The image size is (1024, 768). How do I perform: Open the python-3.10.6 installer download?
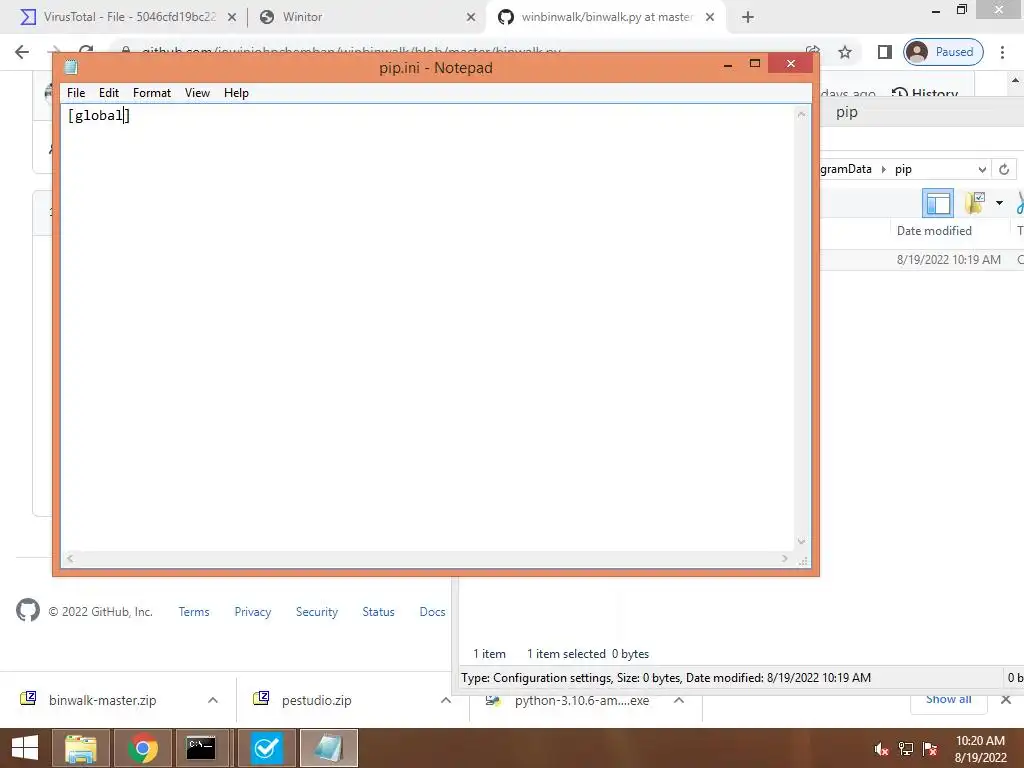click(581, 701)
